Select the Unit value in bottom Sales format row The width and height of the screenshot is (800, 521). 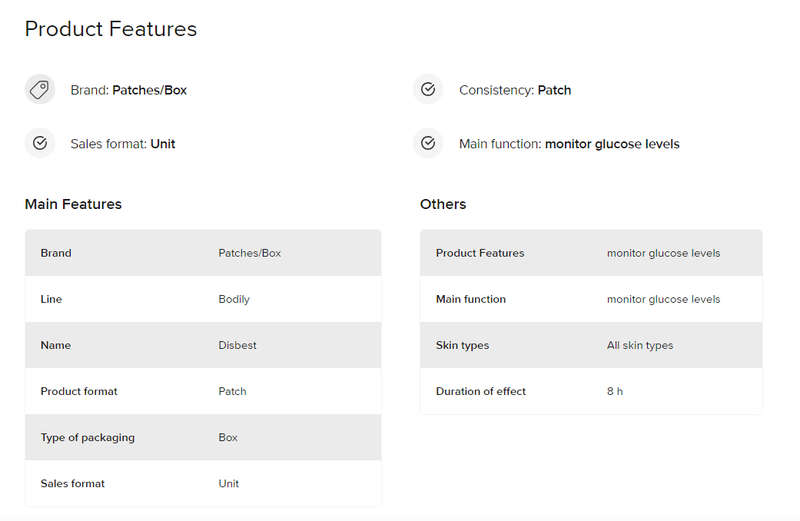click(x=229, y=484)
